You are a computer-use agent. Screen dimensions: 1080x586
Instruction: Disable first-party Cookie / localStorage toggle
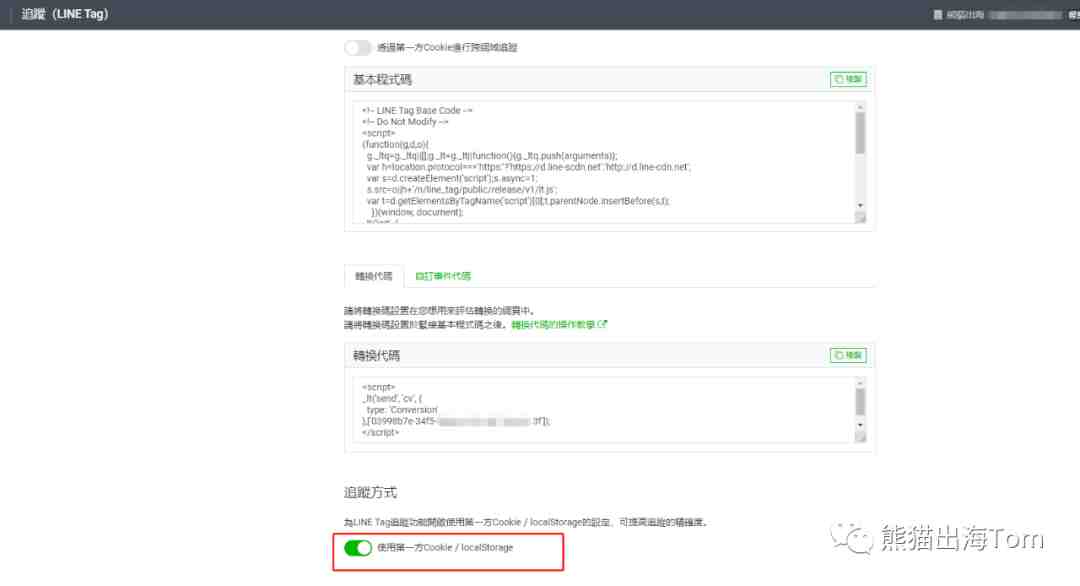(357, 548)
